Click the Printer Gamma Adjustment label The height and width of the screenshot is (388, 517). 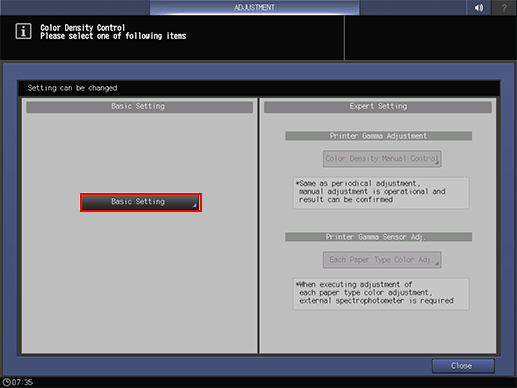pos(378,136)
